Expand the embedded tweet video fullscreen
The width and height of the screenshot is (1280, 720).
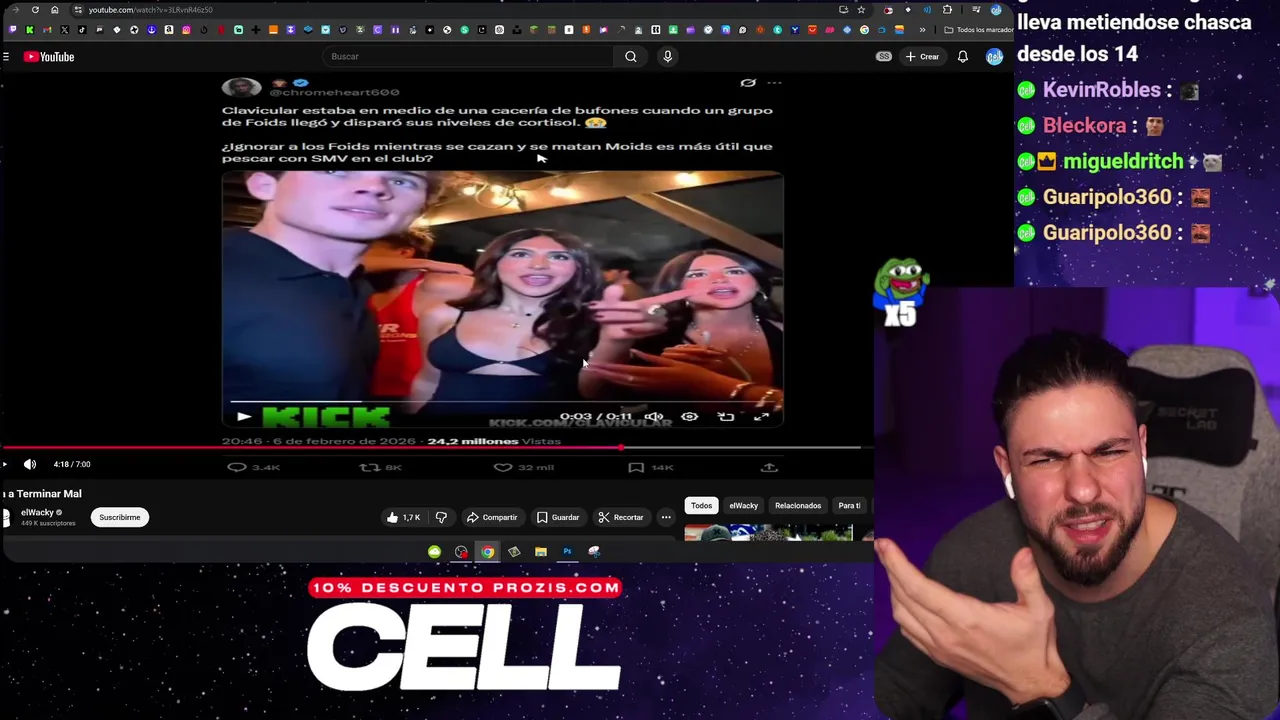coord(761,416)
